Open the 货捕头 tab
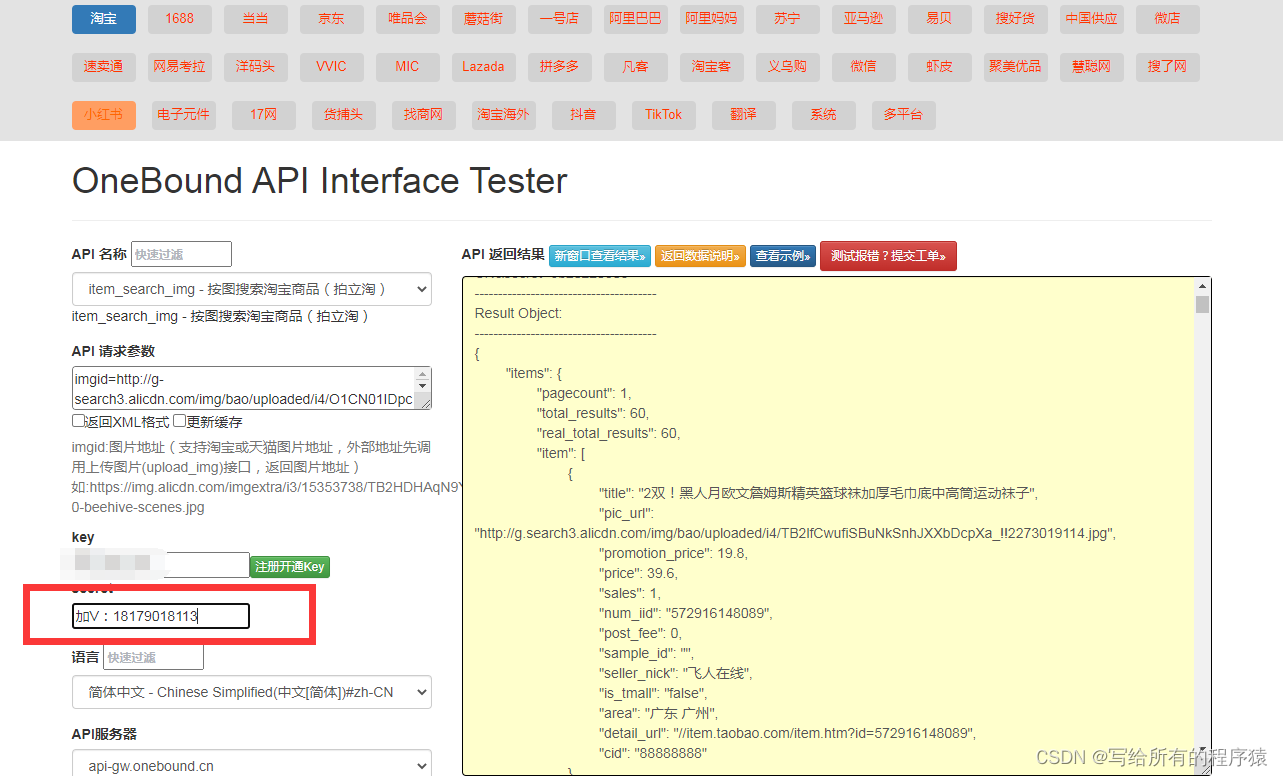 (344, 115)
